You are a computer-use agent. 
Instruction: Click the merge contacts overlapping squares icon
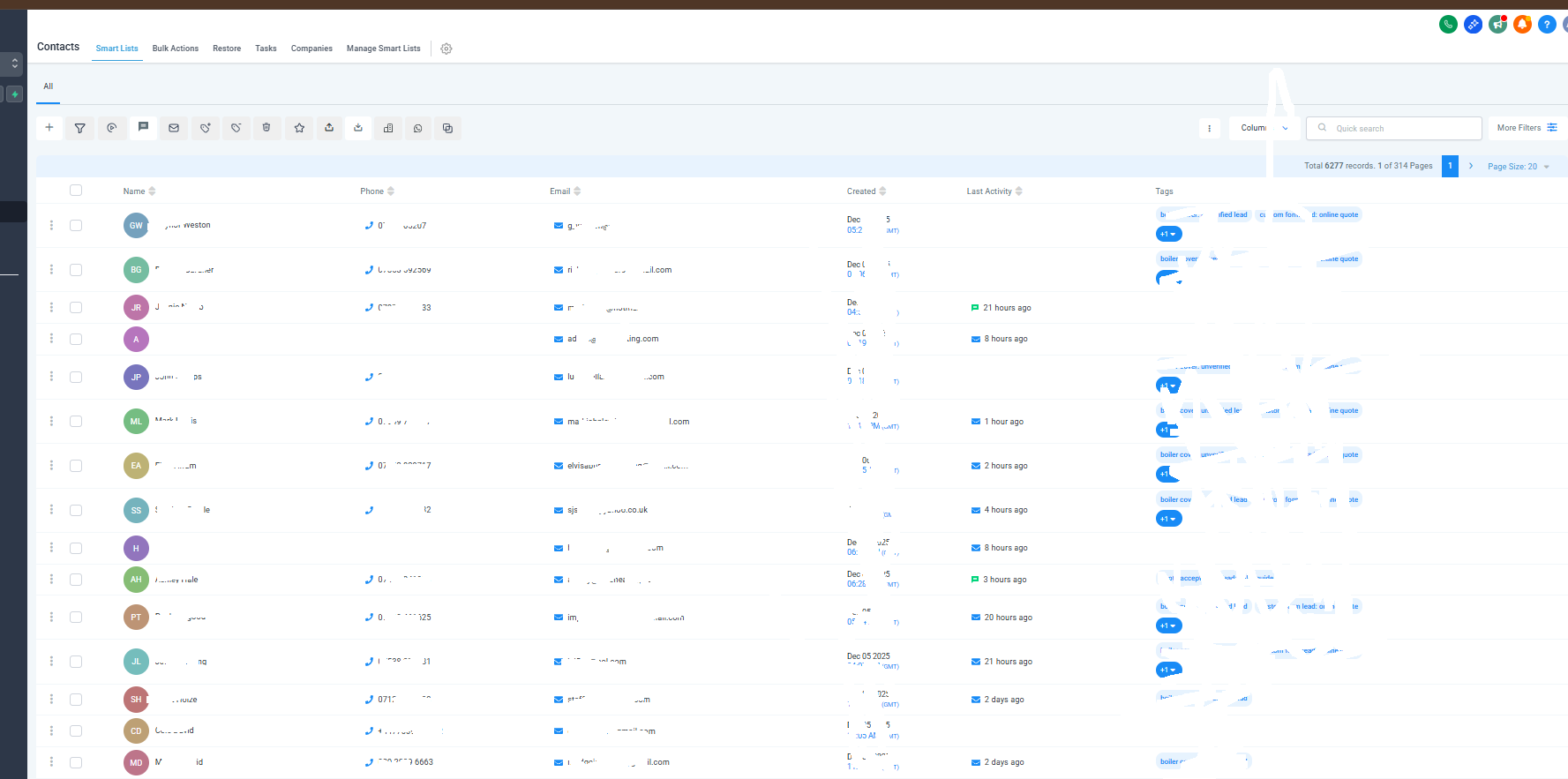tap(448, 128)
